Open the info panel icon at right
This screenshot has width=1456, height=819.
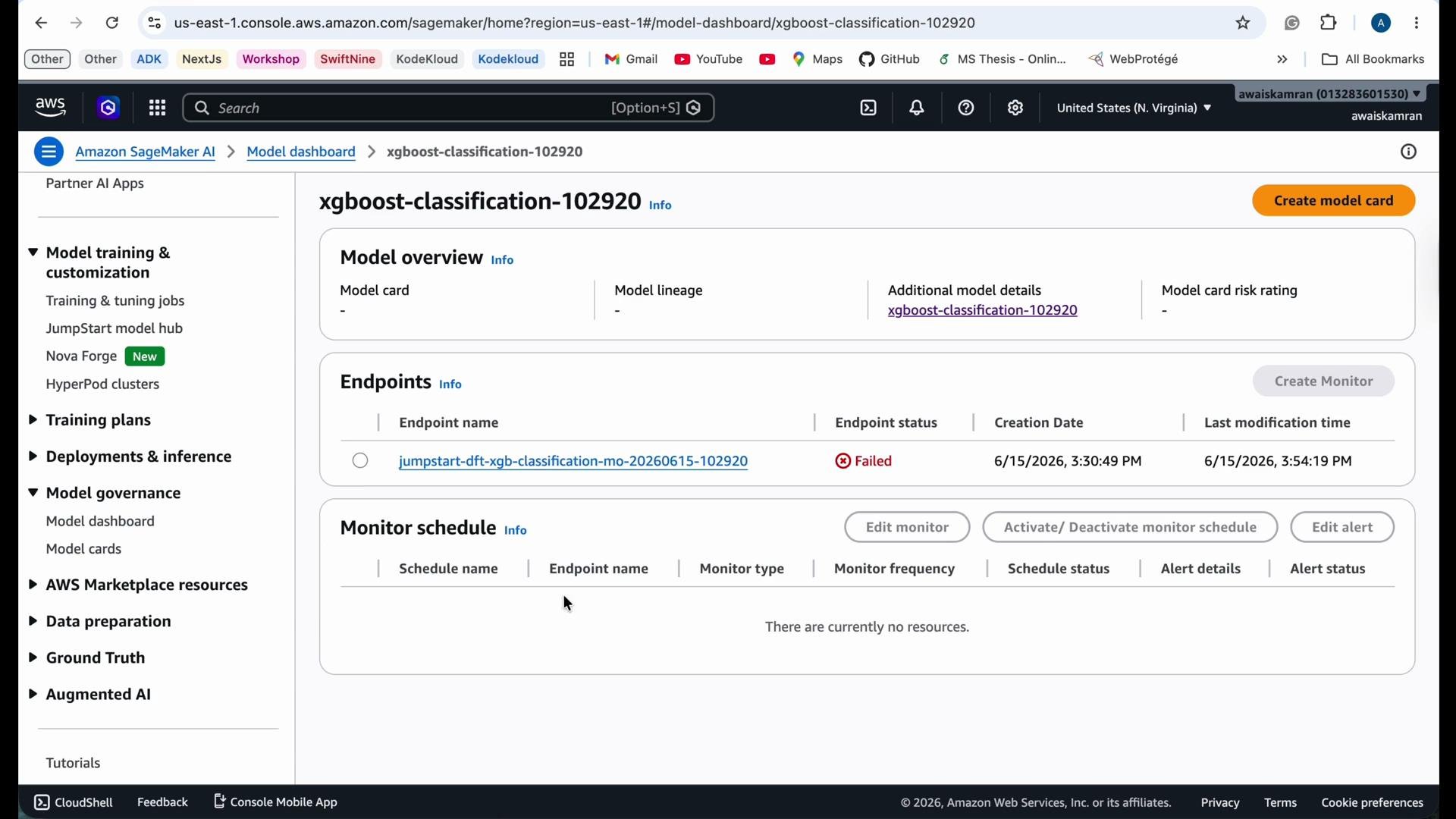(x=1409, y=152)
